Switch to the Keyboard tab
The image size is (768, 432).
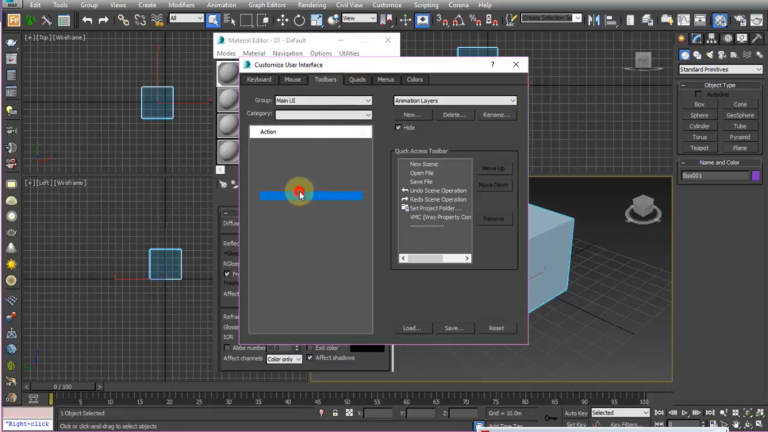point(259,79)
